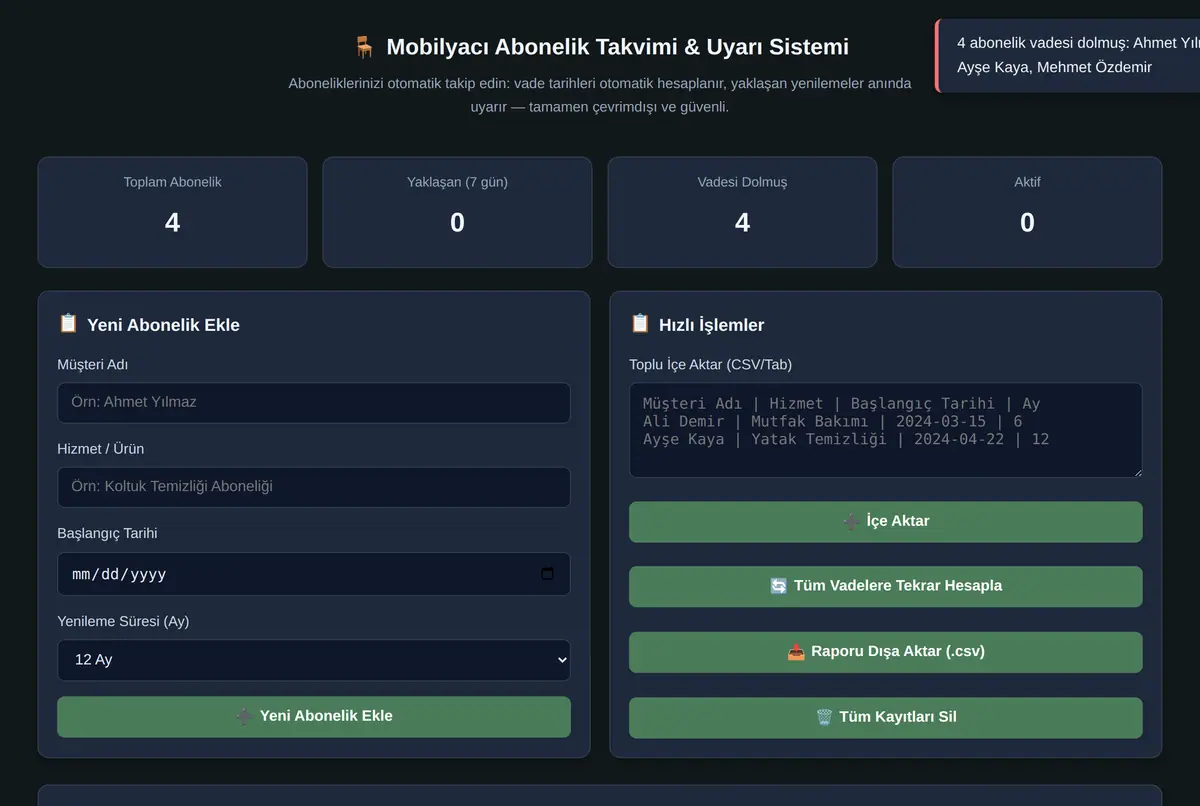Click the expired subscriptions notification toast
Image resolution: width=1200 pixels, height=806 pixels.
(1068, 56)
